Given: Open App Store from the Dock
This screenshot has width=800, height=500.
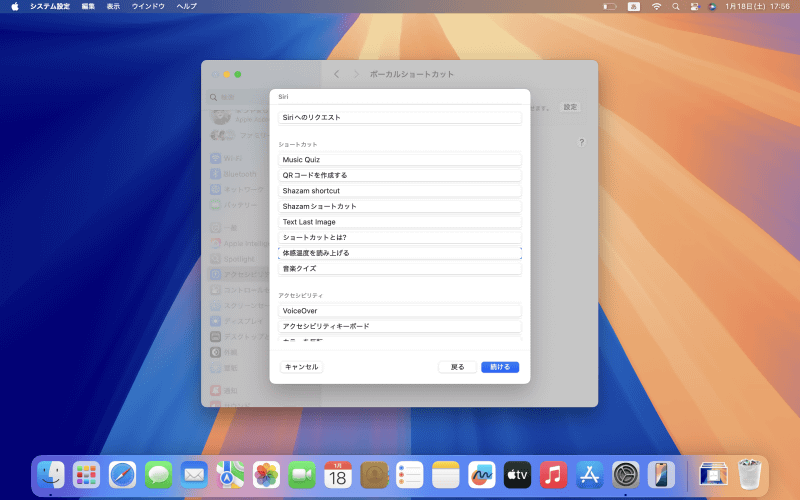Looking at the screenshot, I should click(589, 475).
